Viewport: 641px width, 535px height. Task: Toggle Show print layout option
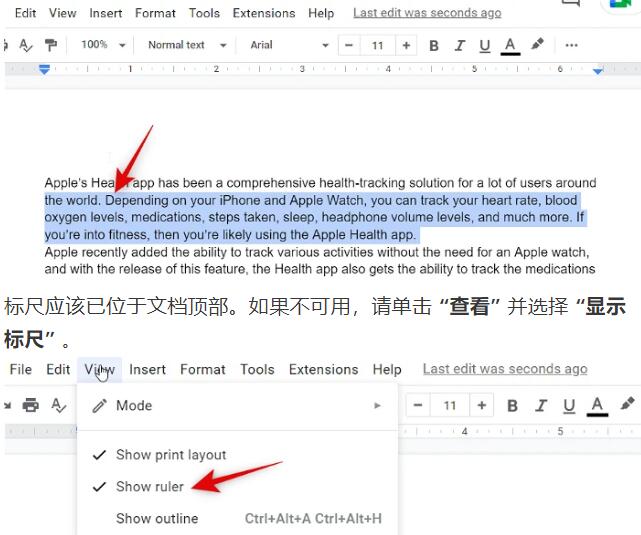click(237, 455)
